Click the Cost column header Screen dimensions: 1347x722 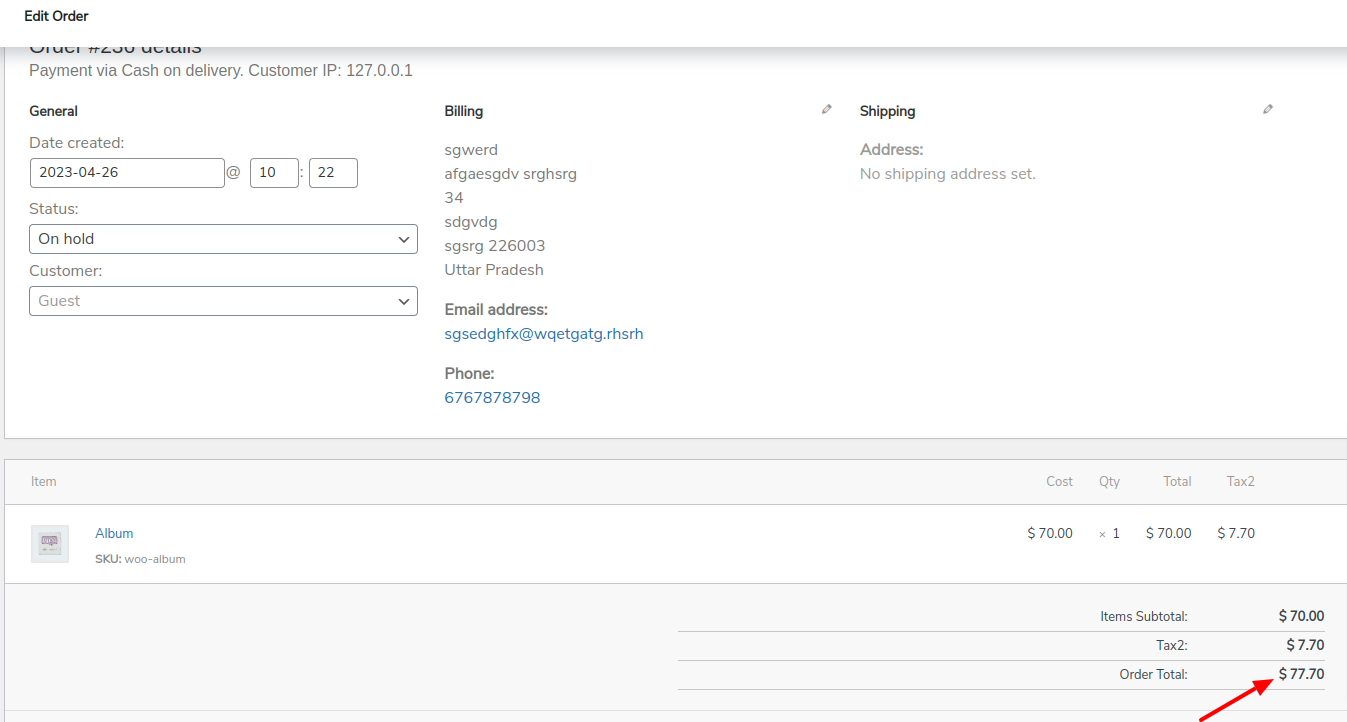(1059, 482)
